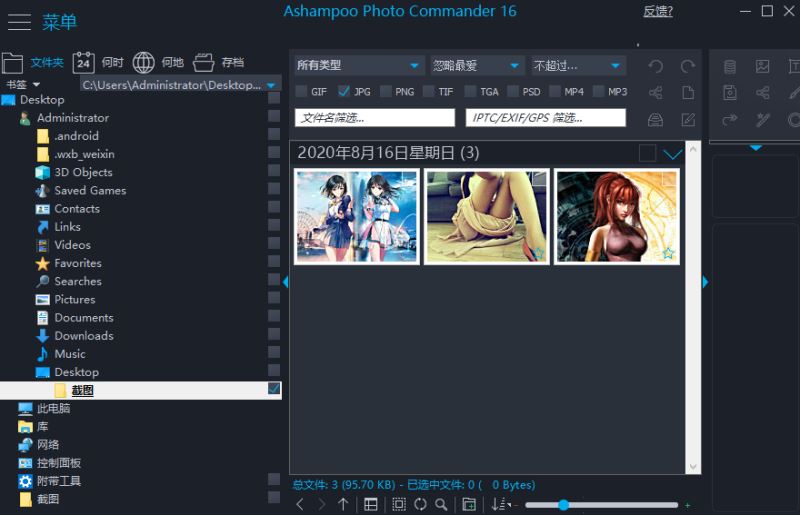
Task: Go back with the left arrow icon
Action: pyautogui.click(x=300, y=504)
